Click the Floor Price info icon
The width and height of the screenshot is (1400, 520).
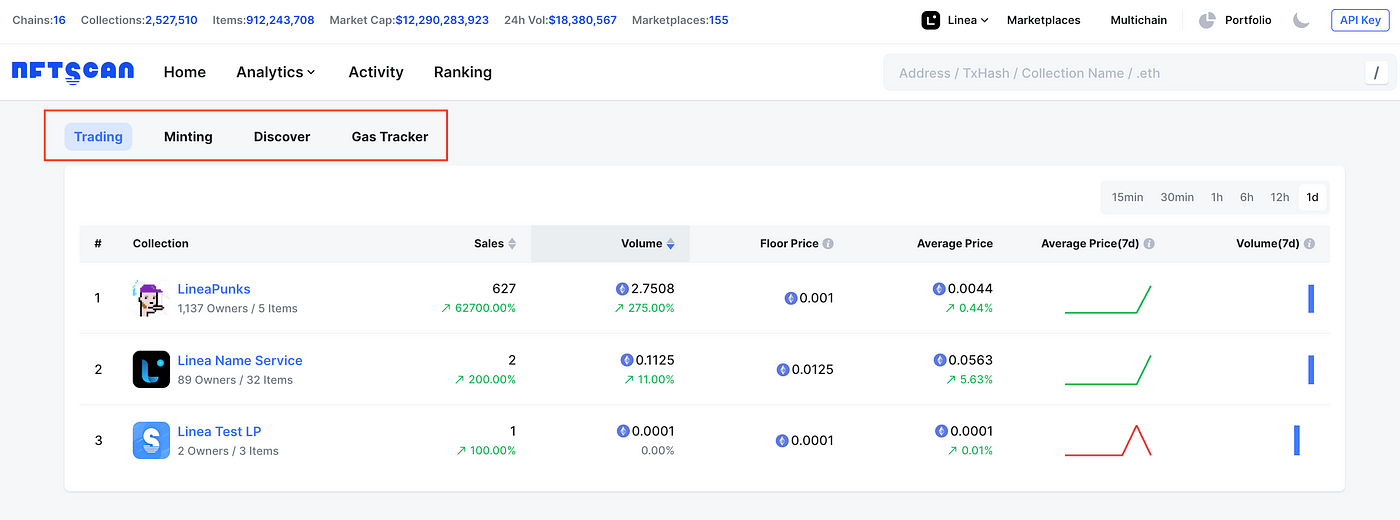[x=828, y=244]
